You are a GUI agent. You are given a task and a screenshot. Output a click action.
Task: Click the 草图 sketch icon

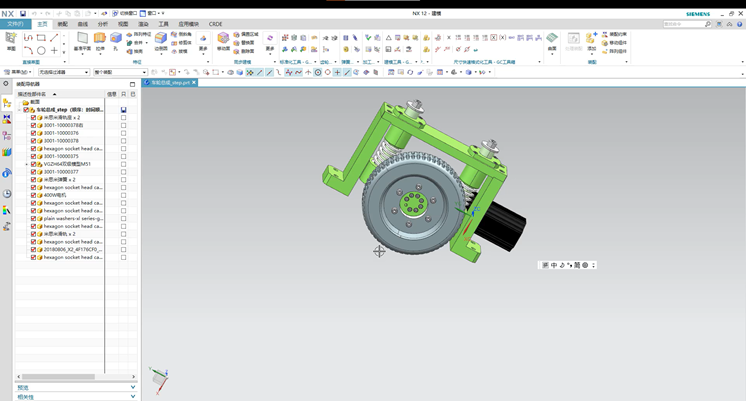click(11, 40)
